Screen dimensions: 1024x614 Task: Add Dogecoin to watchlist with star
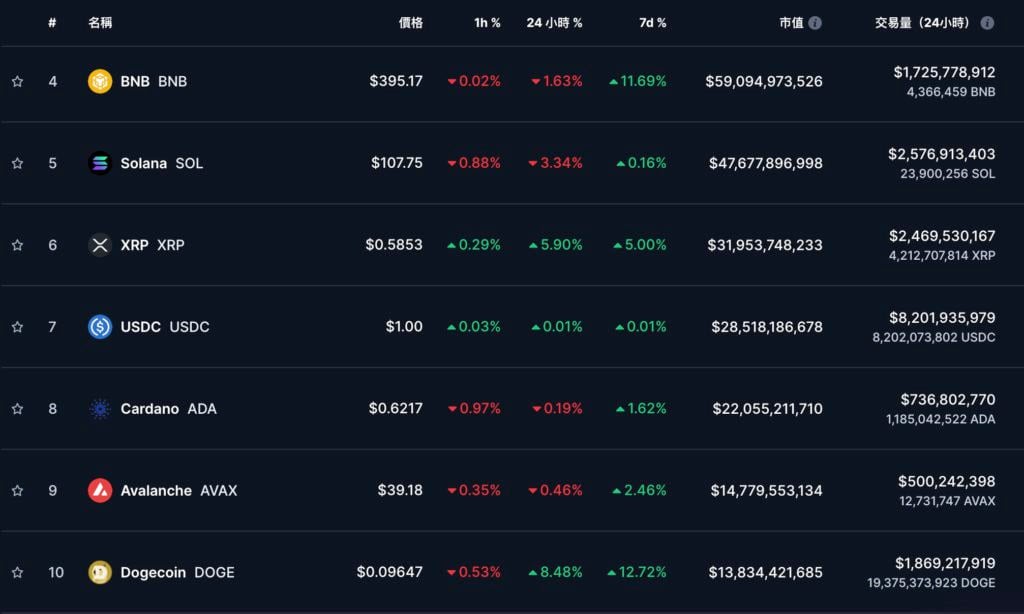tap(17, 573)
